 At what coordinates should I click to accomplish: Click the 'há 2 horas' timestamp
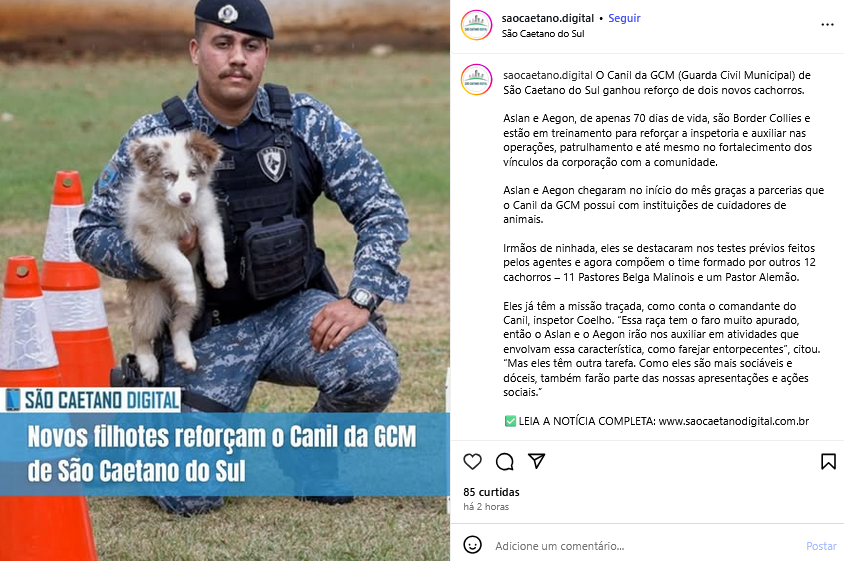[486, 507]
